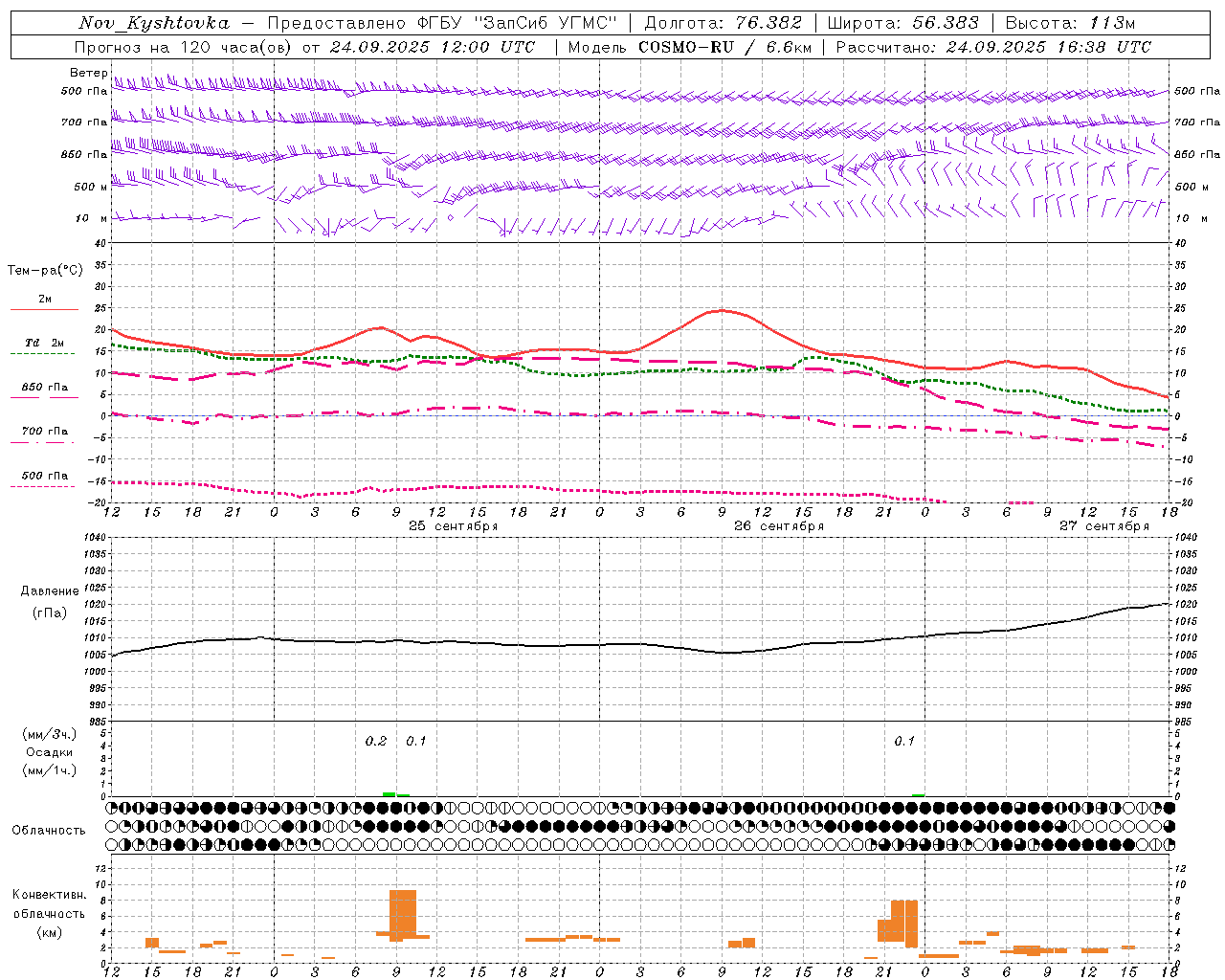Click the forecast start 24.09.2025 12:00 UTC
Screen dimensions: 1225x980
[433, 47]
